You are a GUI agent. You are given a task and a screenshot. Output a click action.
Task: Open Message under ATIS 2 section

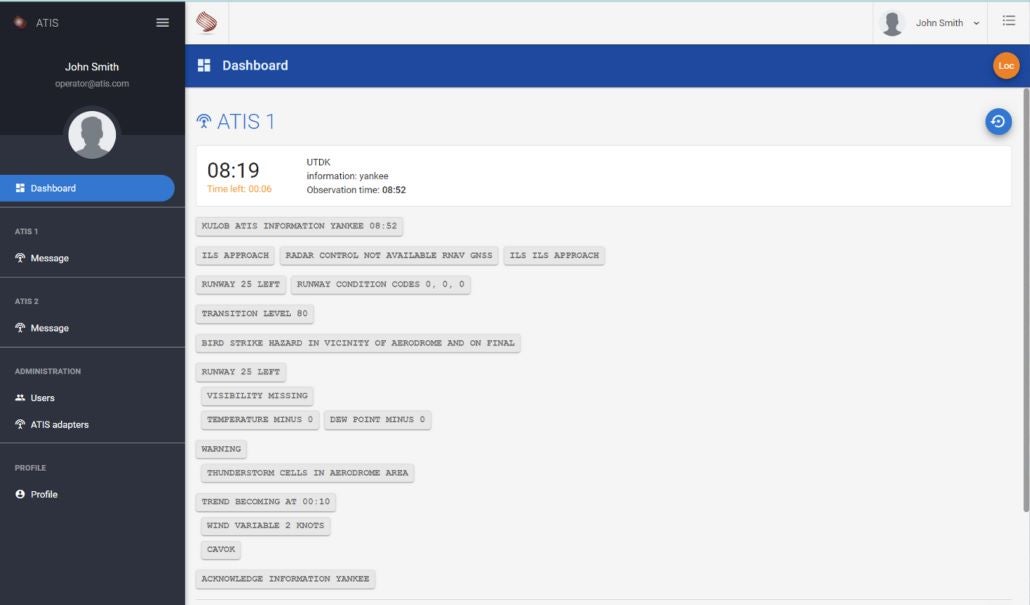tap(49, 328)
